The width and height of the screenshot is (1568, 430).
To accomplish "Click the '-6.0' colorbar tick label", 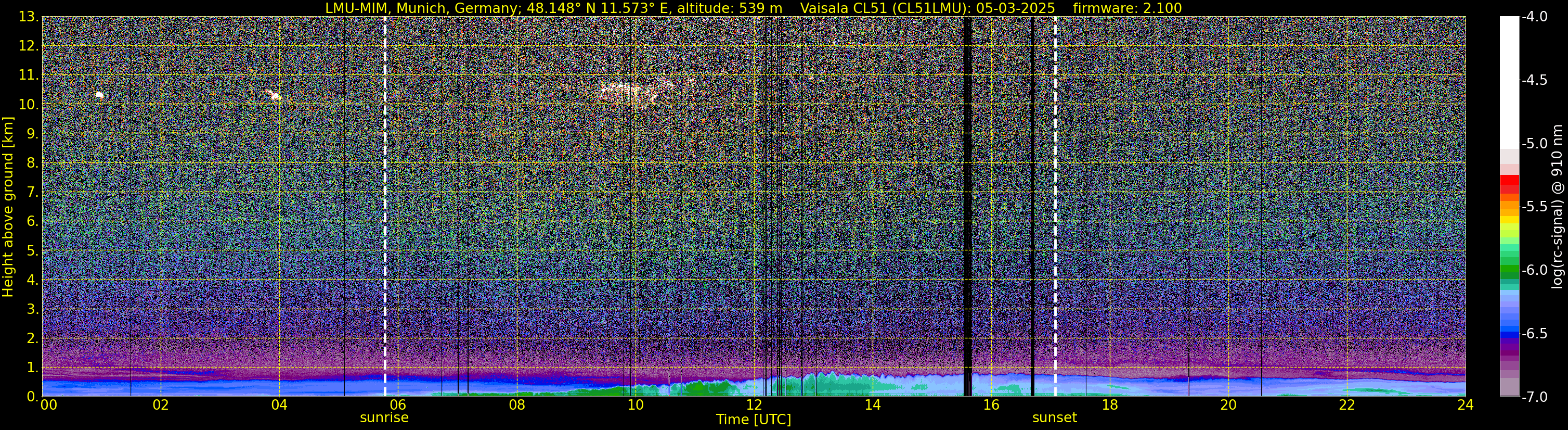I will point(1534,270).
